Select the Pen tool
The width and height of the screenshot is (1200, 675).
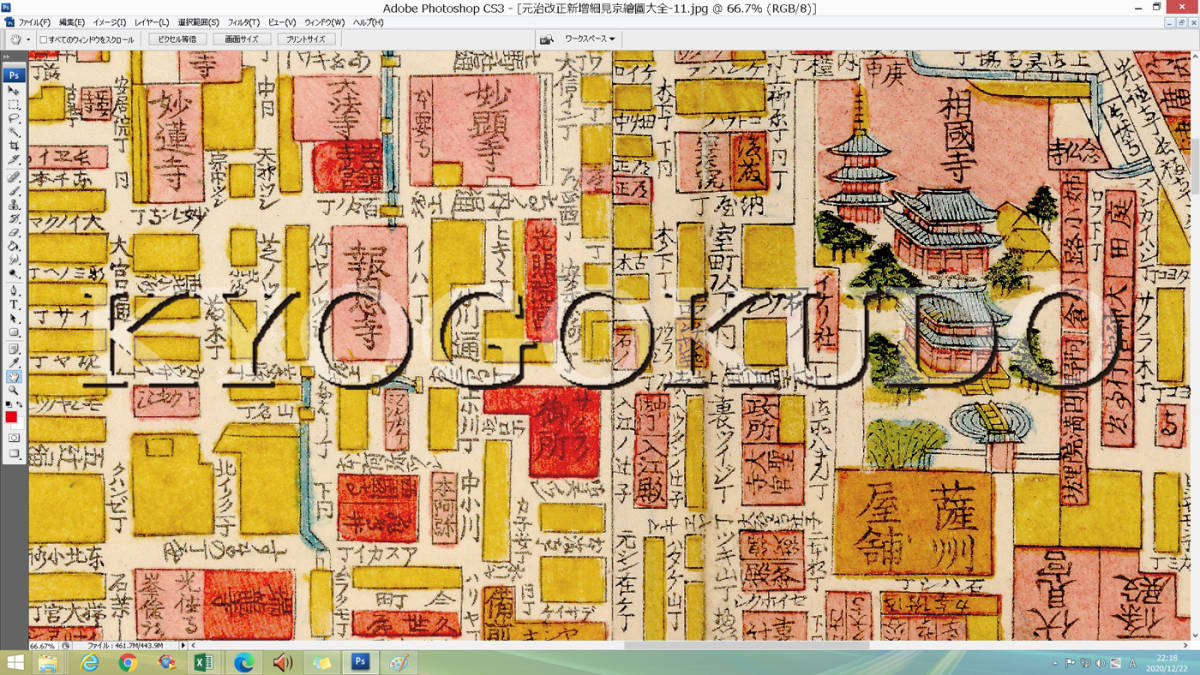click(x=13, y=290)
